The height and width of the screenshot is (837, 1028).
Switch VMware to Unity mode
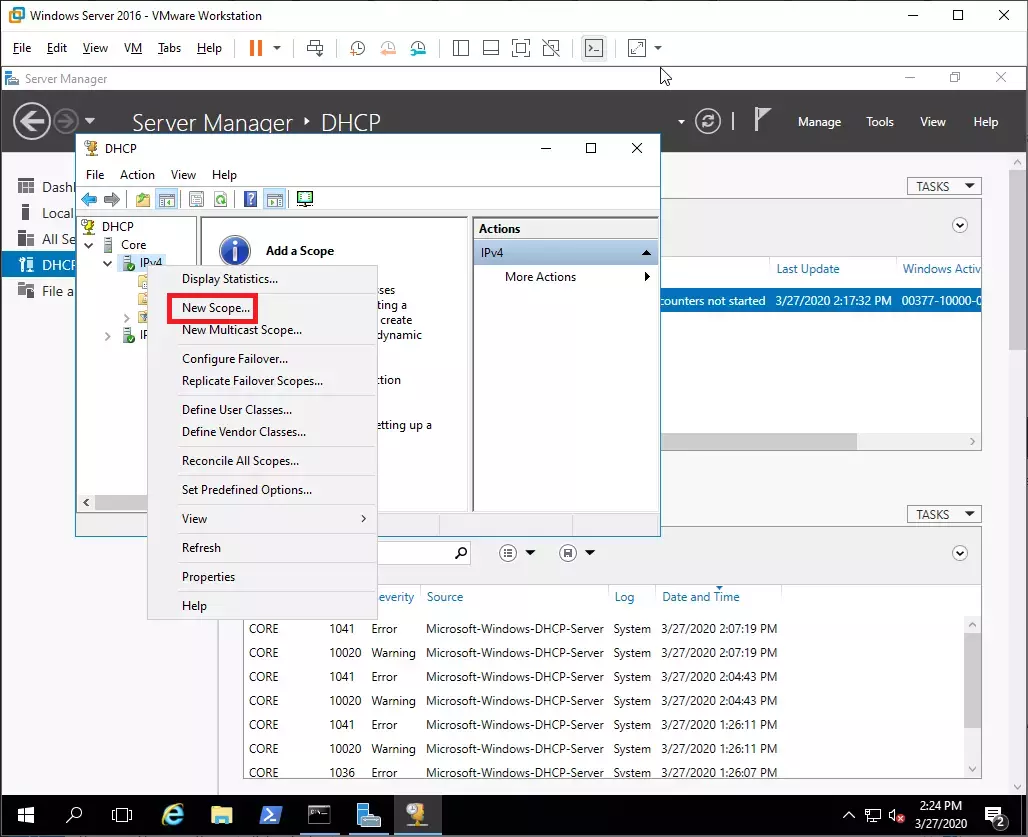click(551, 48)
